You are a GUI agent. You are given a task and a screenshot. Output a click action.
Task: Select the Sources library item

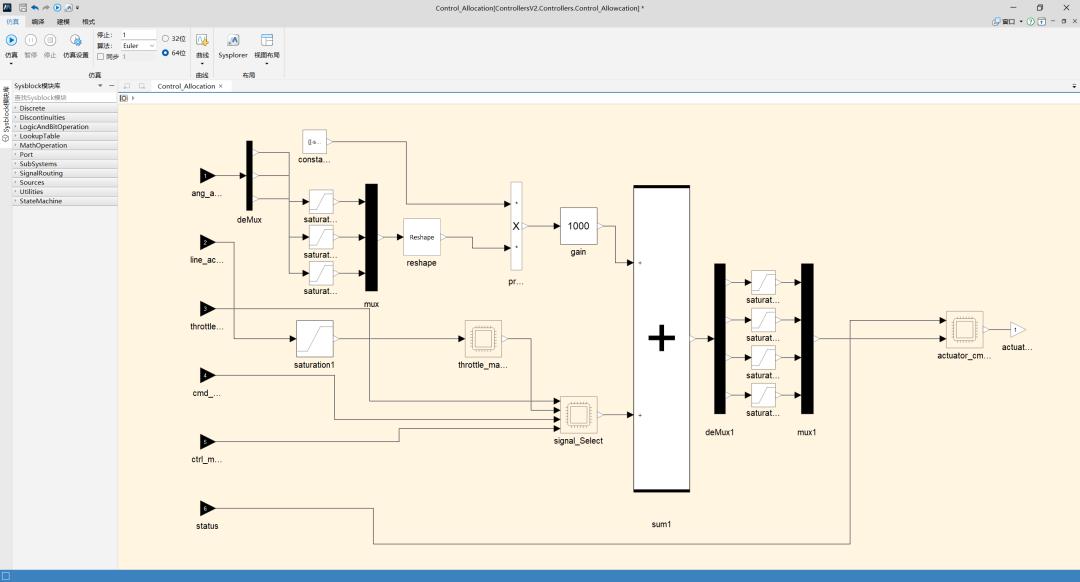pyautogui.click(x=65, y=183)
